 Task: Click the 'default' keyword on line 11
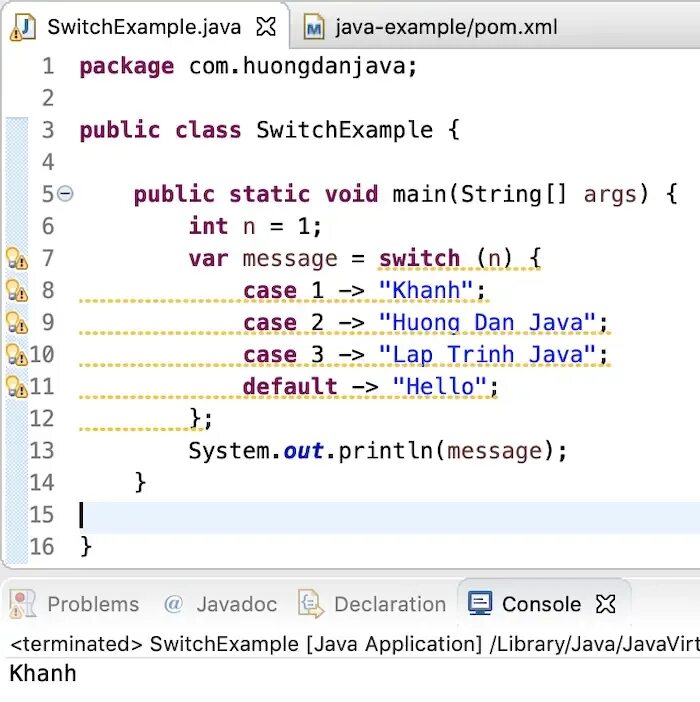(290, 386)
